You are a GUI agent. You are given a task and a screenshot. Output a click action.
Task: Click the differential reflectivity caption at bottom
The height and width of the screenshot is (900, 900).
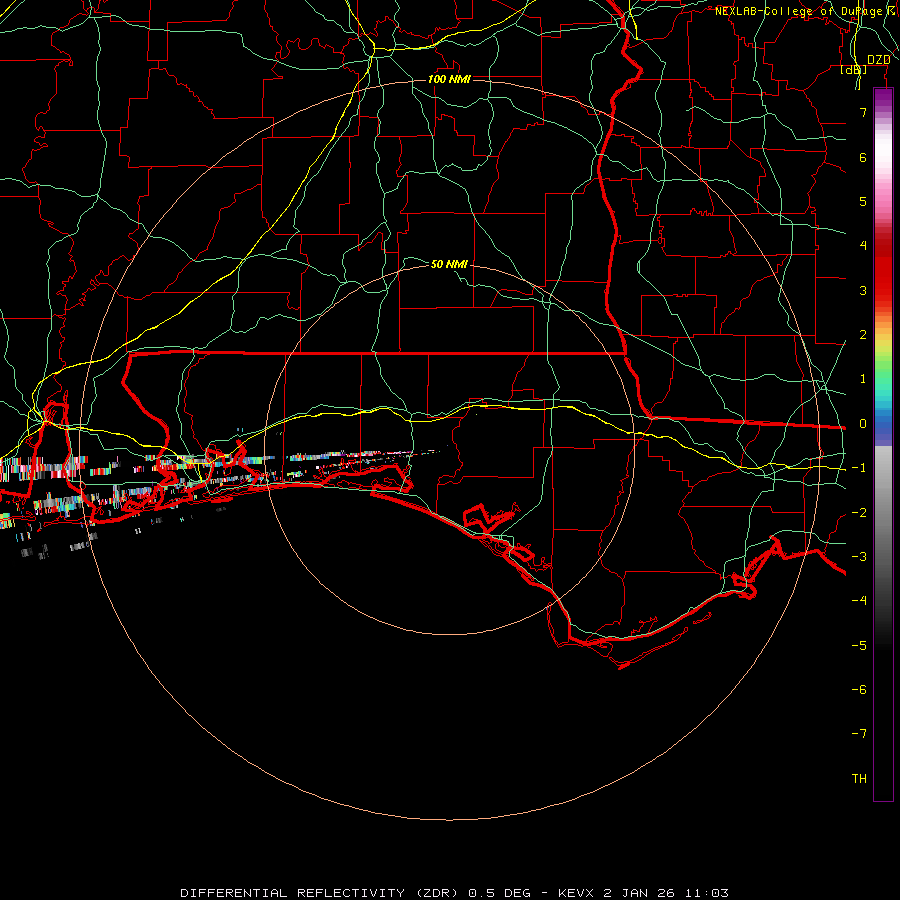(x=454, y=893)
